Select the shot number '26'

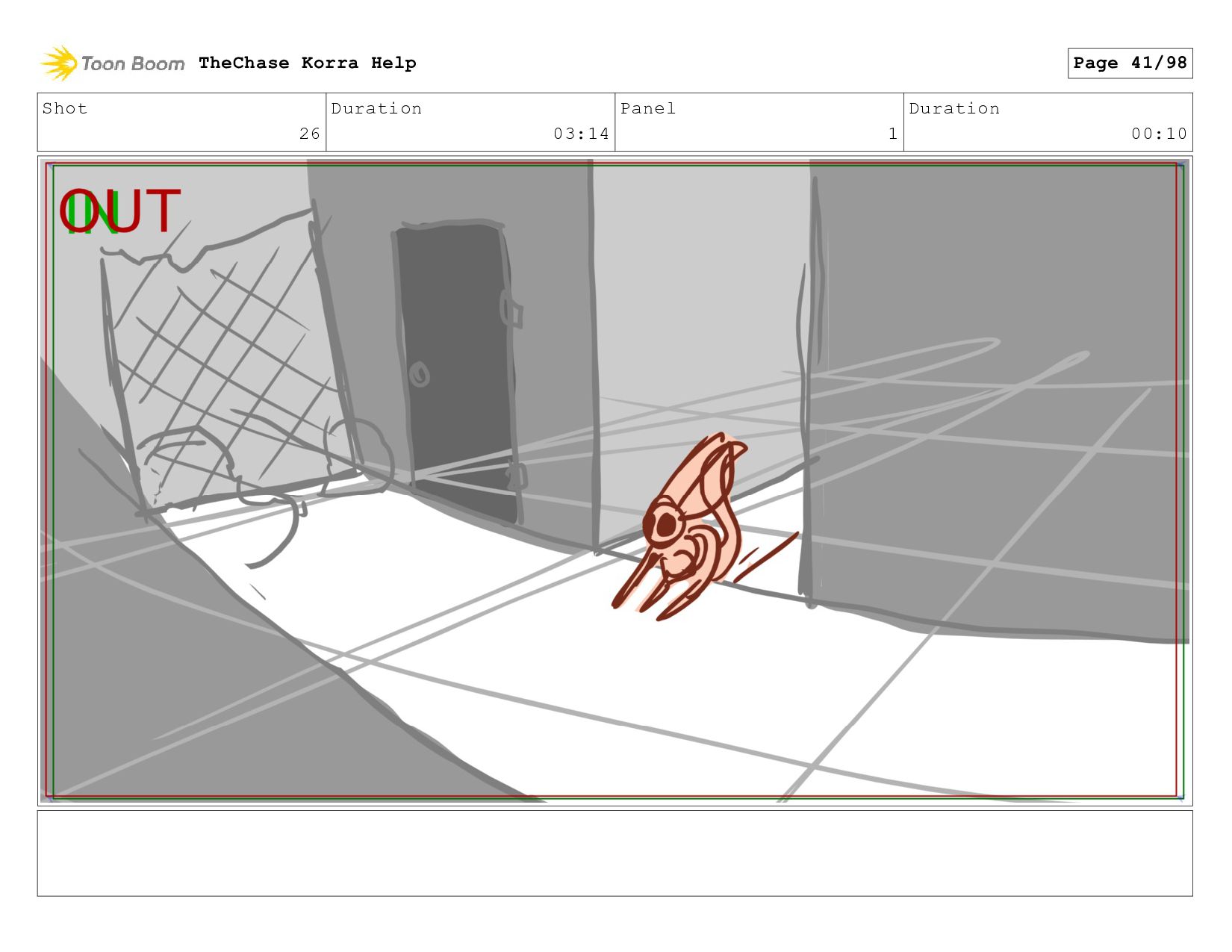310,134
